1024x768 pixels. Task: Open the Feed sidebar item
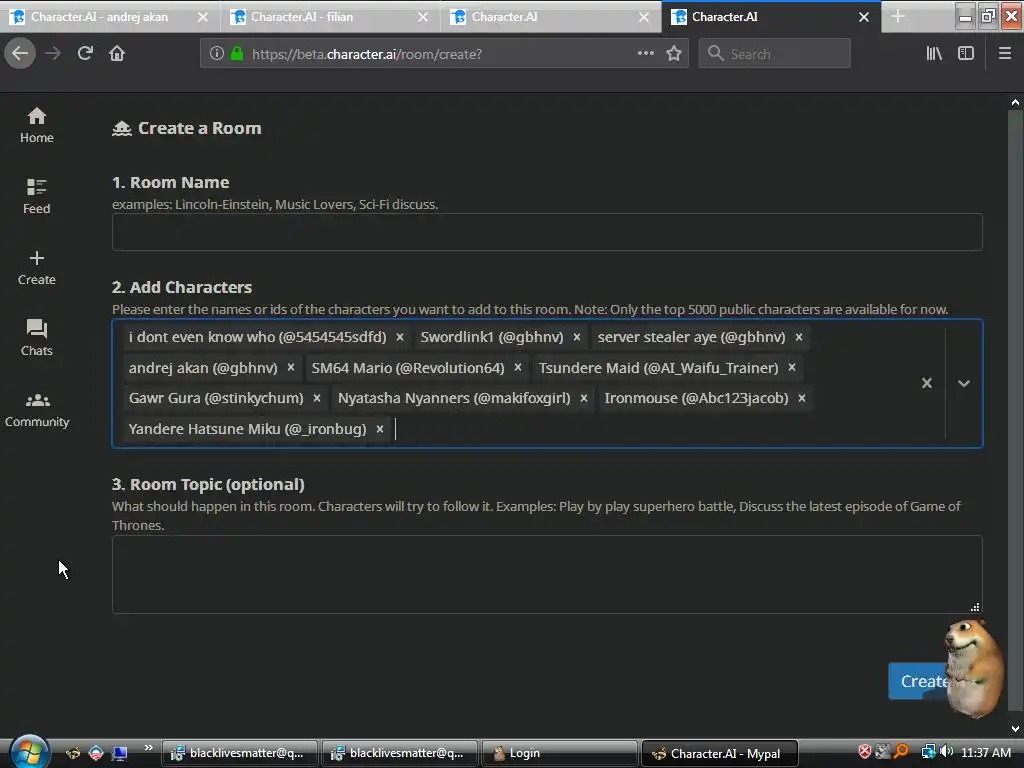coord(37,196)
